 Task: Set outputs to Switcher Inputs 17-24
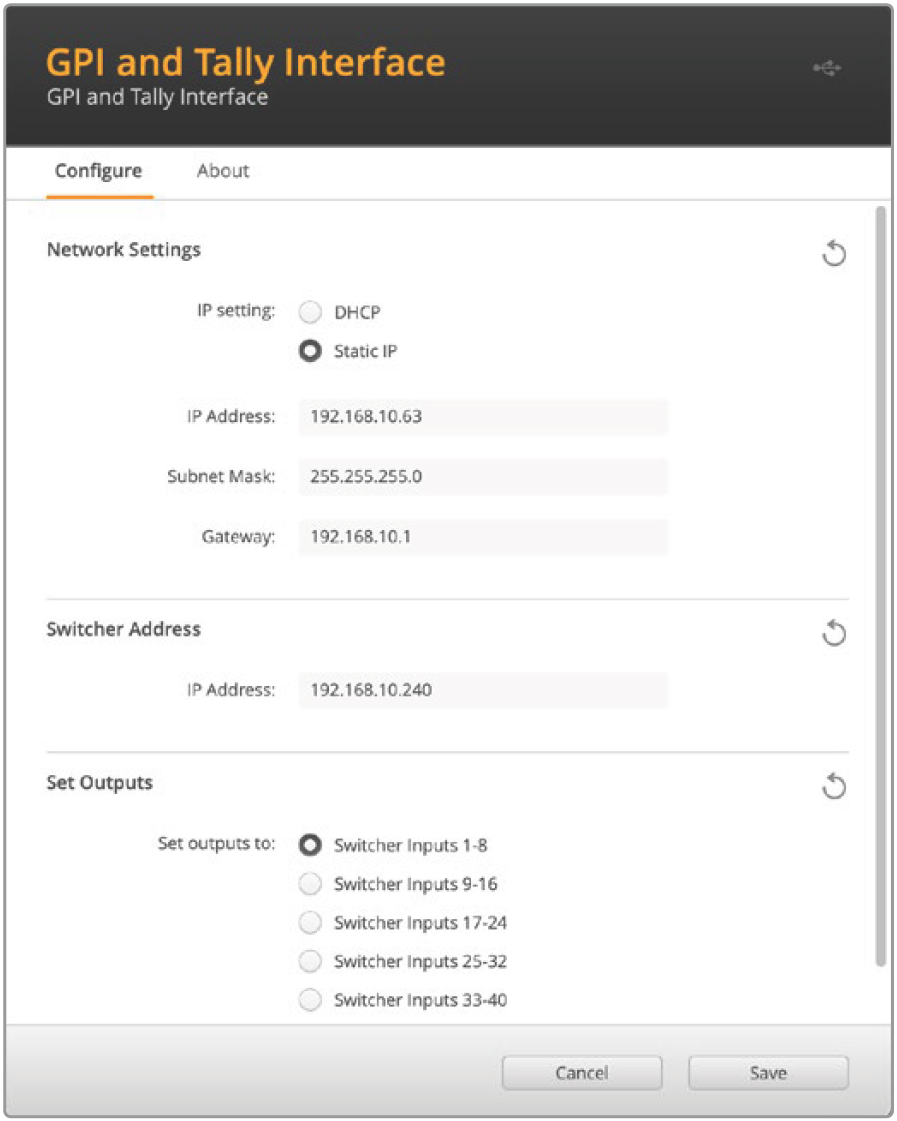[311, 923]
